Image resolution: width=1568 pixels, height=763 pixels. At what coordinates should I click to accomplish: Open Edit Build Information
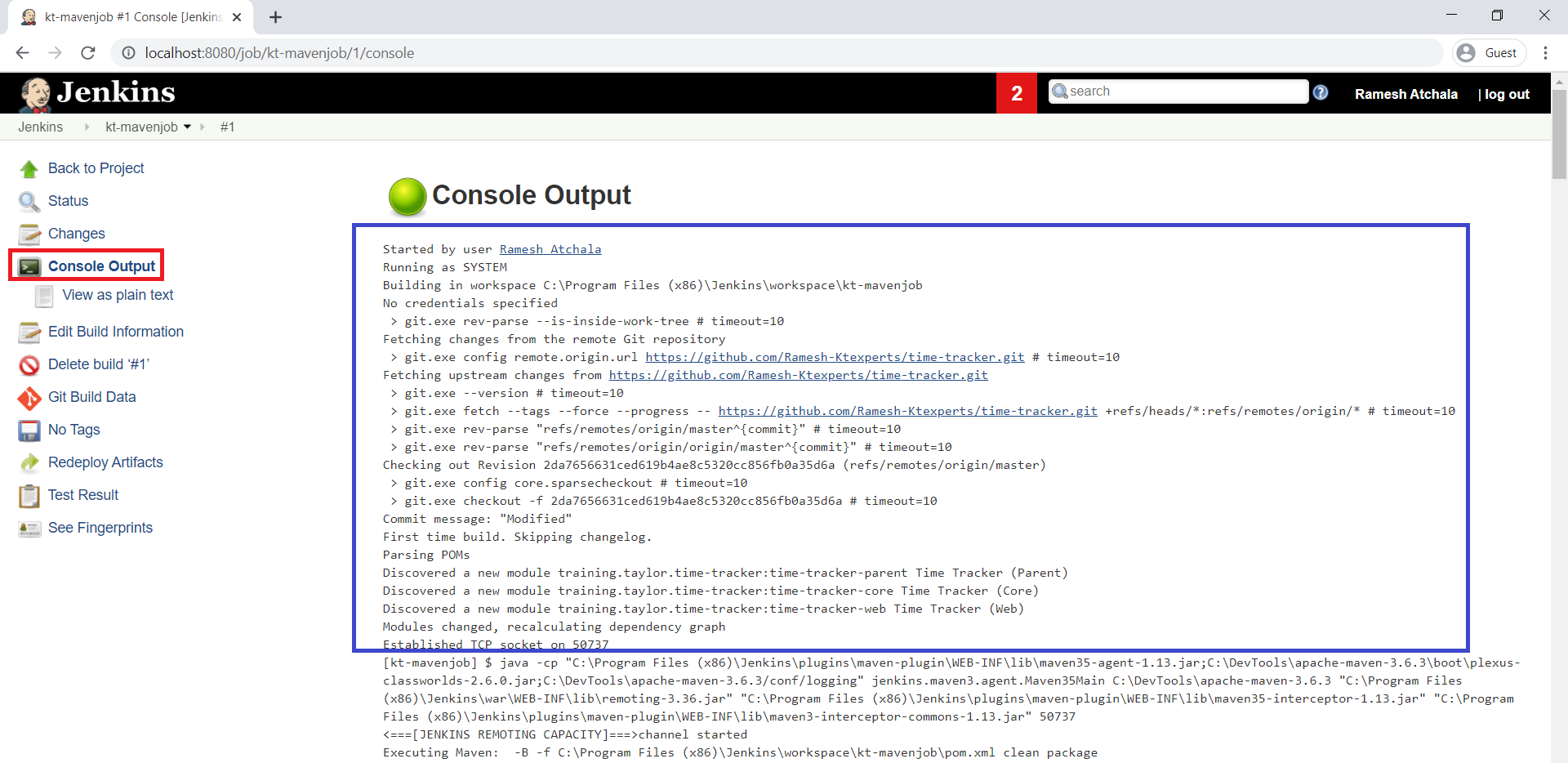(116, 332)
